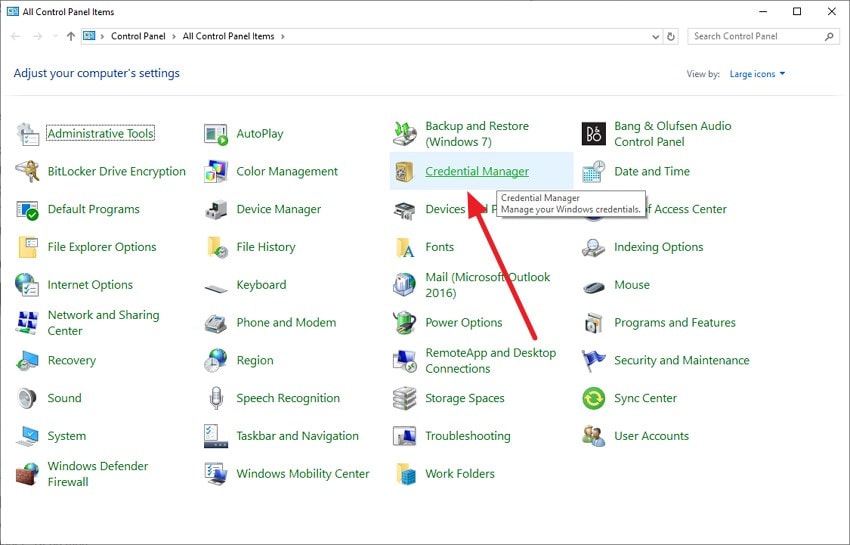This screenshot has width=850, height=545.
Task: Click the Storage Spaces drives icon
Action: point(404,399)
